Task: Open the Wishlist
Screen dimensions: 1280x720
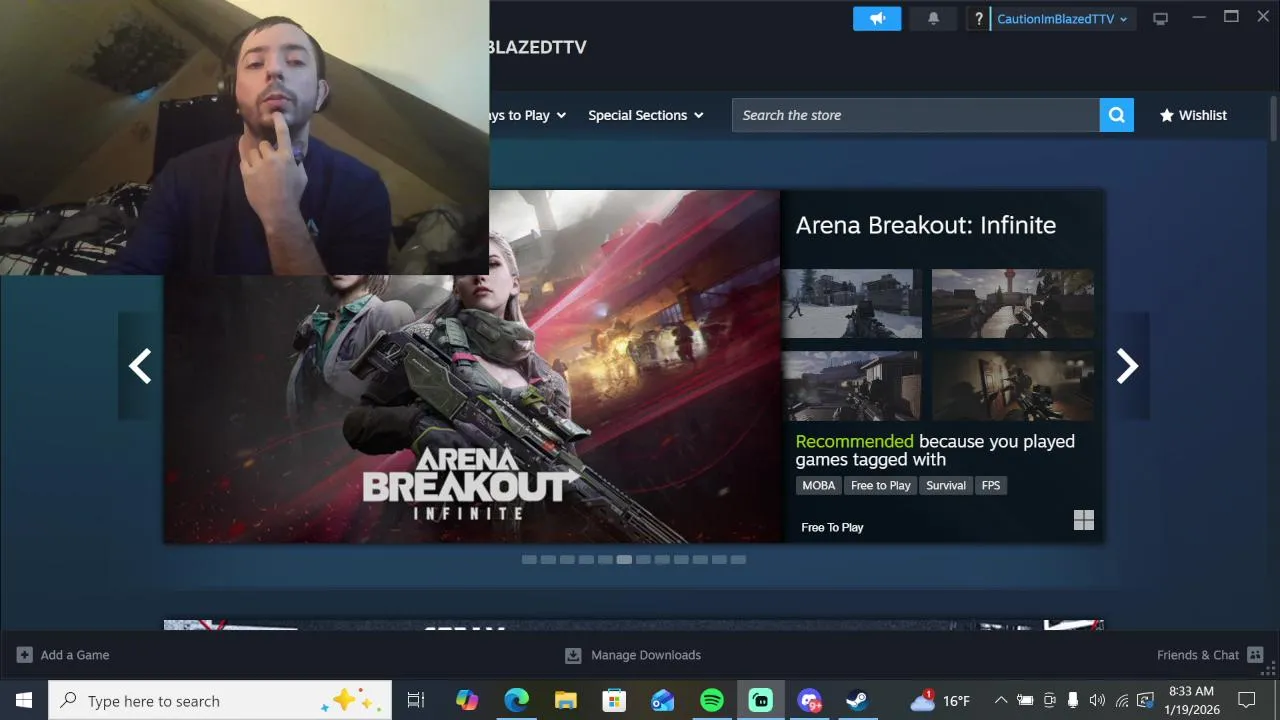Action: click(x=1193, y=115)
